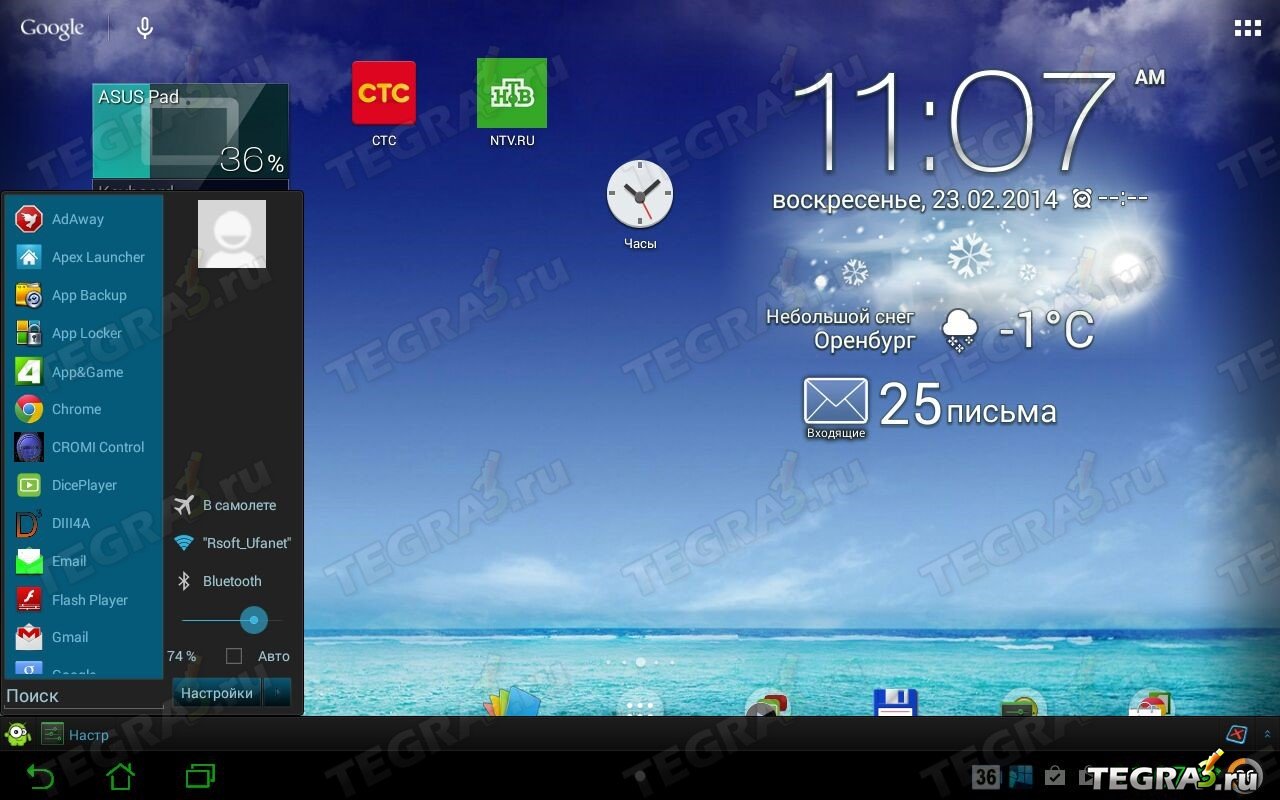
Task: Toggle Bluetooth in the start menu
Action: pos(220,581)
